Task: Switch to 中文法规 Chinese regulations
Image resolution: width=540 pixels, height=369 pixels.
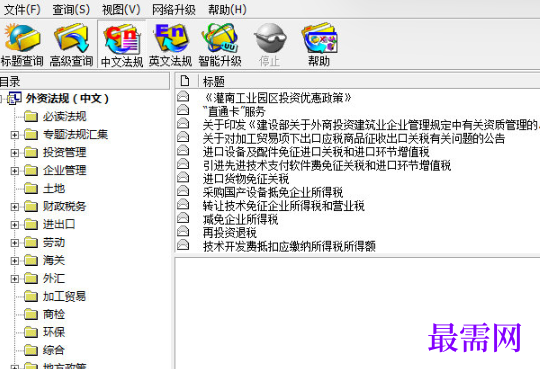Action: (122, 45)
